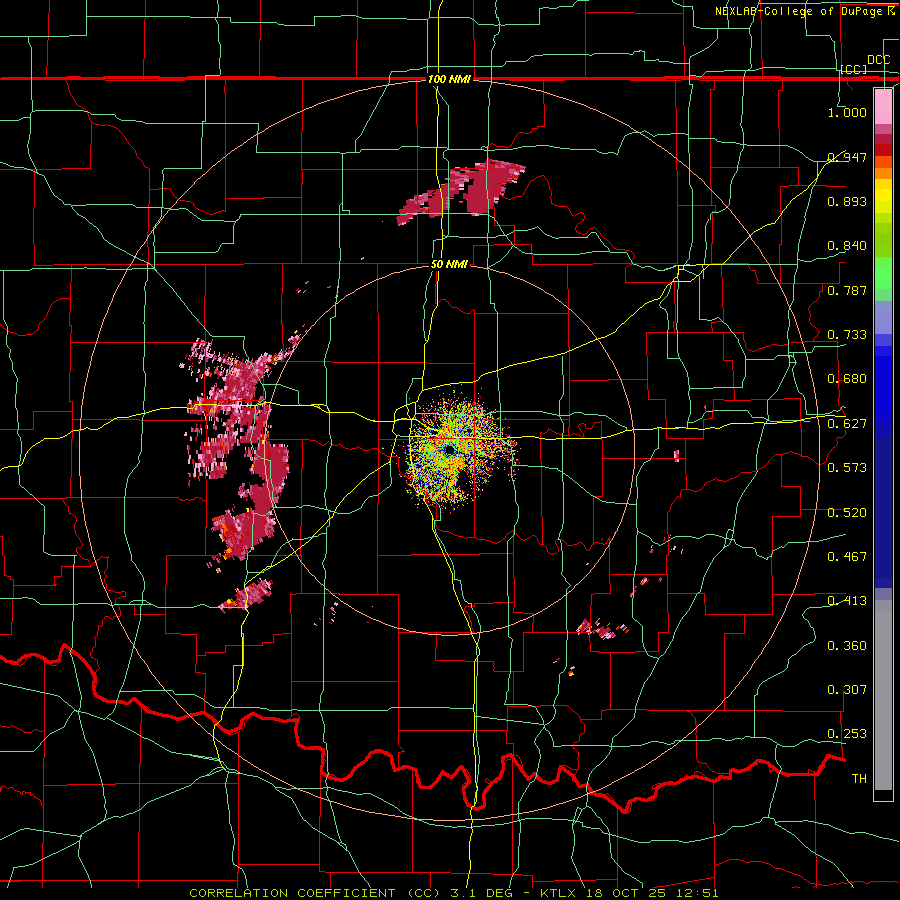Select the 0.307 scale value
Image resolution: width=900 pixels, height=900 pixels.
click(847, 690)
